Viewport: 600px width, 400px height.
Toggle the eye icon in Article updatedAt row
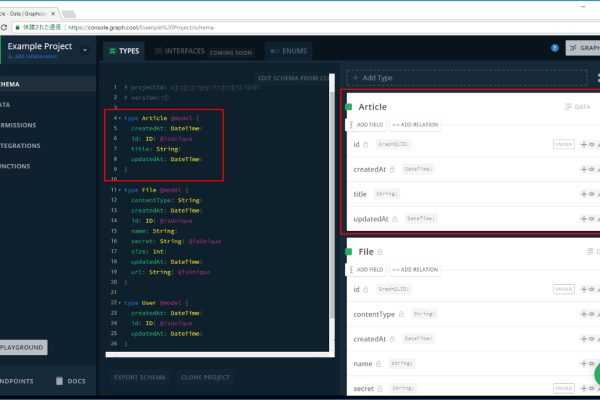point(591,219)
